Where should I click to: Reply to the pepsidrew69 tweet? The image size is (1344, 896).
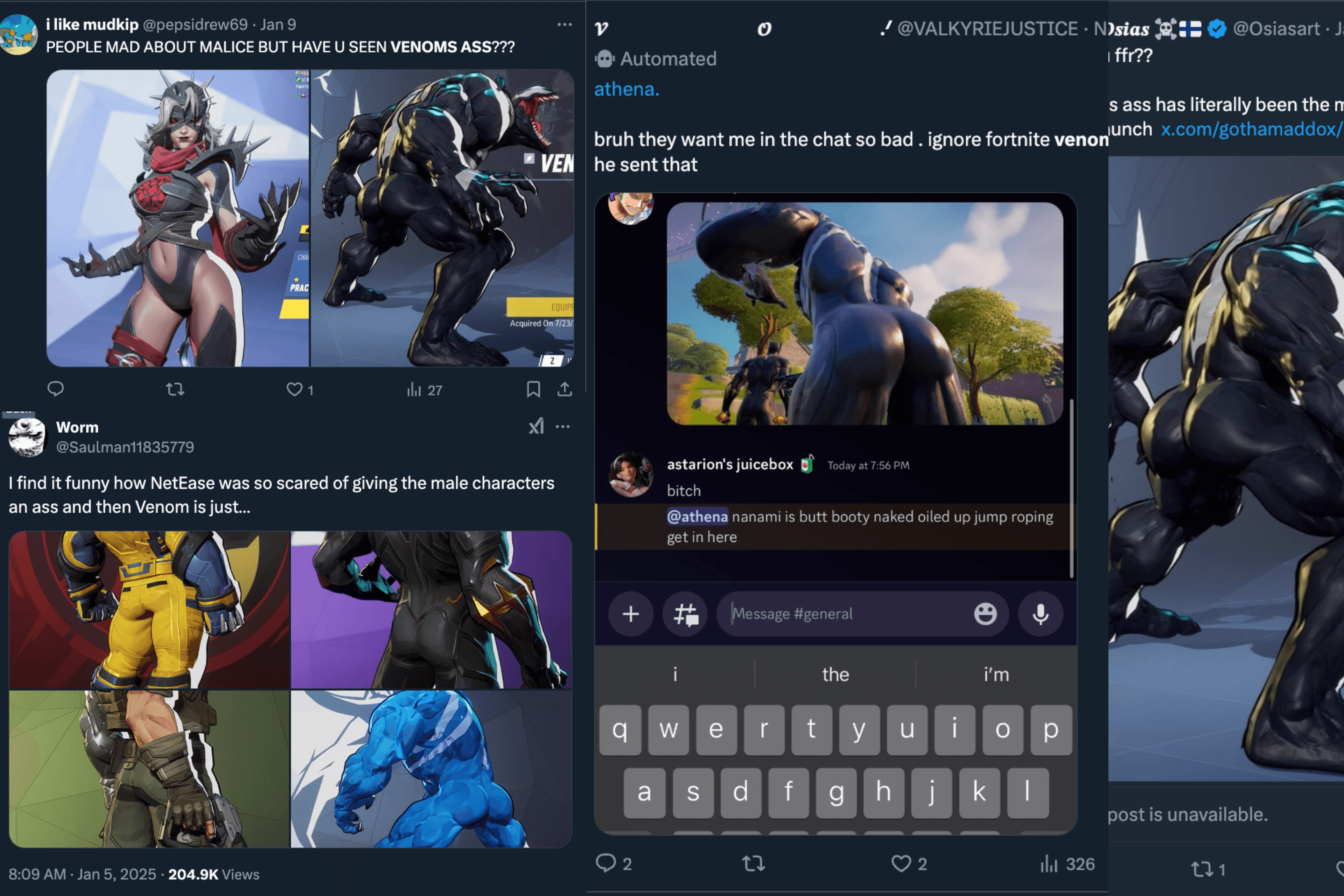tap(55, 389)
